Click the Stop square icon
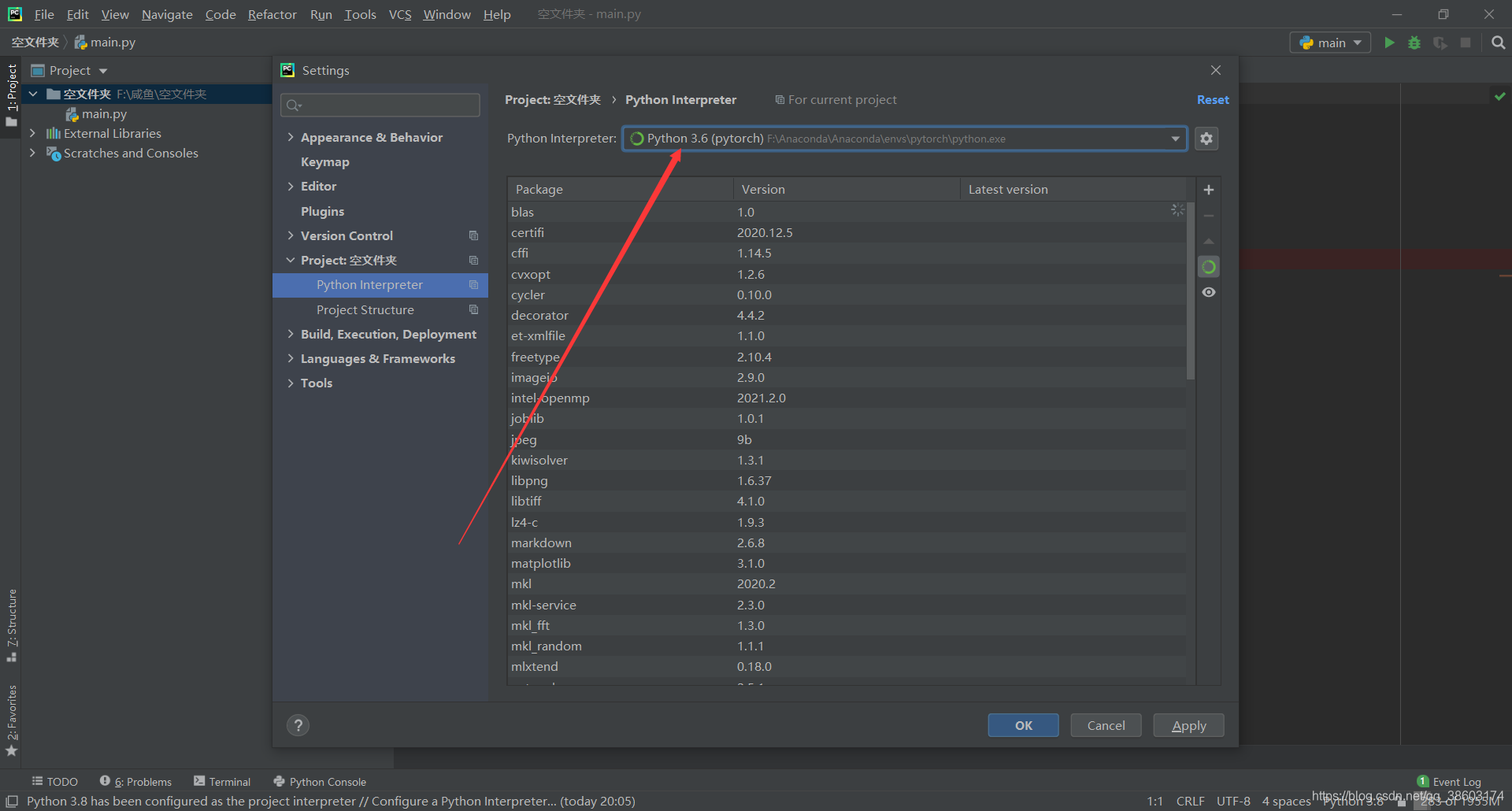Image resolution: width=1512 pixels, height=811 pixels. [1466, 43]
